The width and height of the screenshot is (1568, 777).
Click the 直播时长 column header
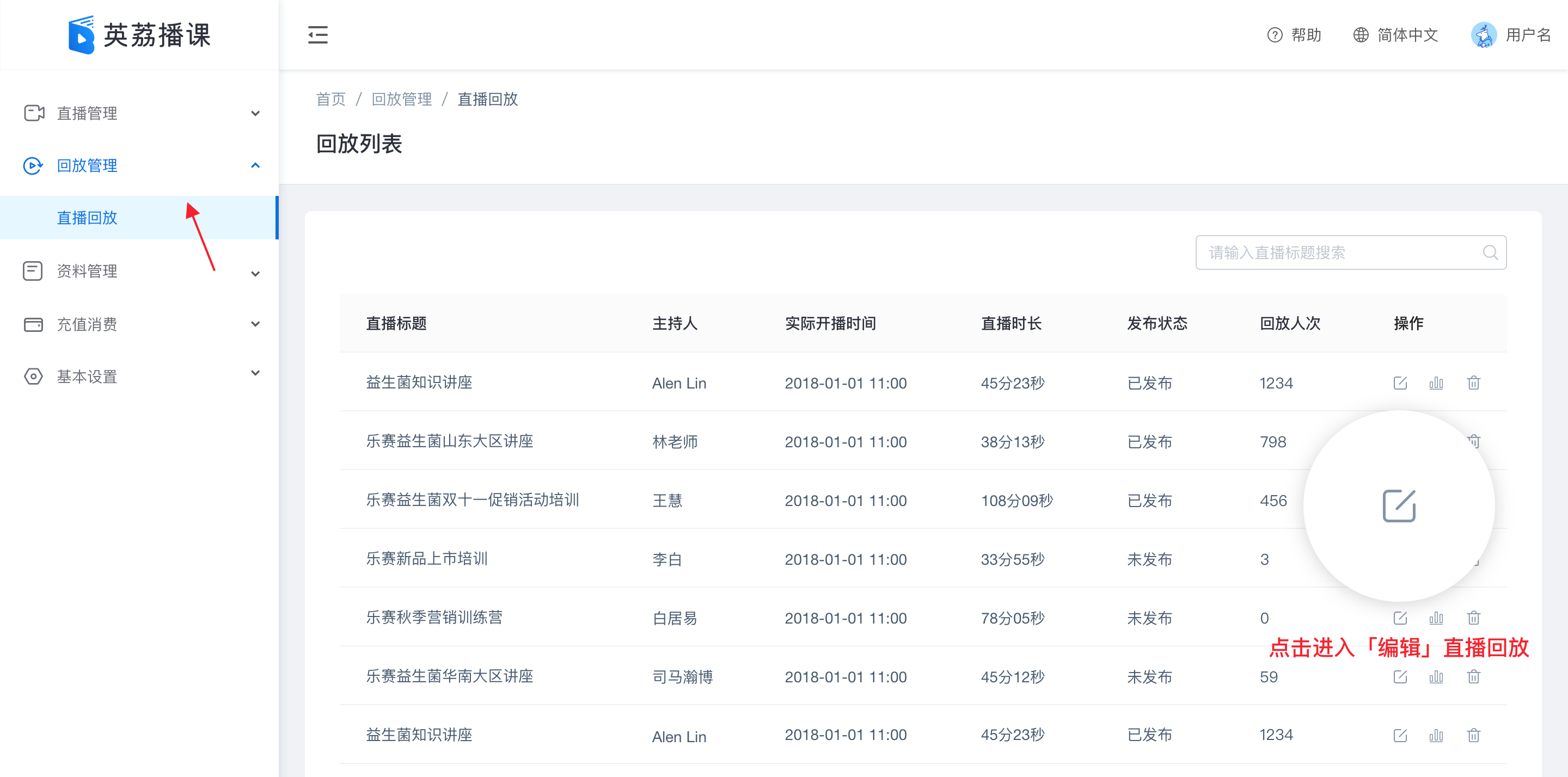(x=1011, y=323)
